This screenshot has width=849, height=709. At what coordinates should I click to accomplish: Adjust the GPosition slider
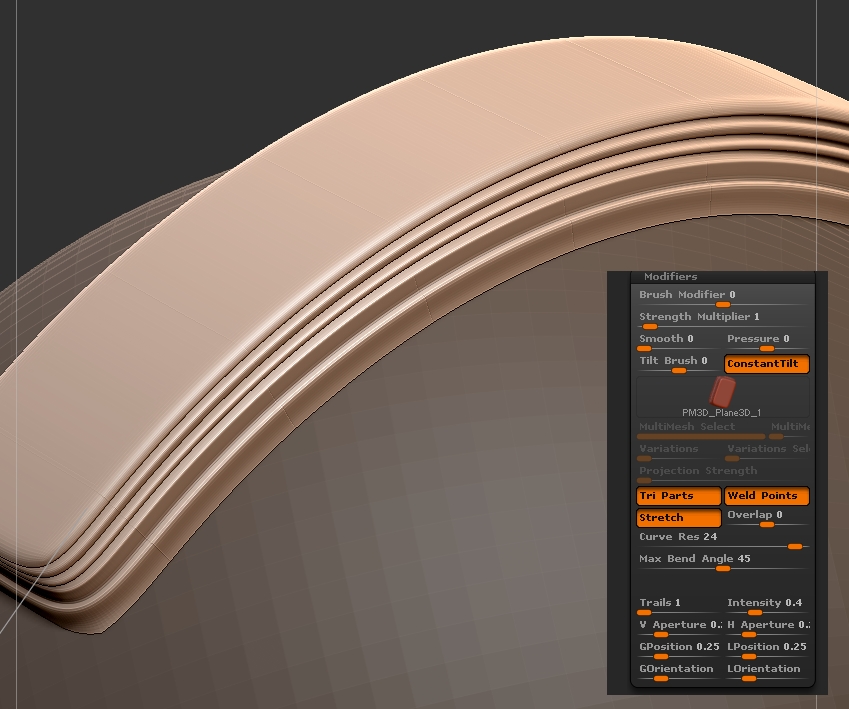point(679,651)
